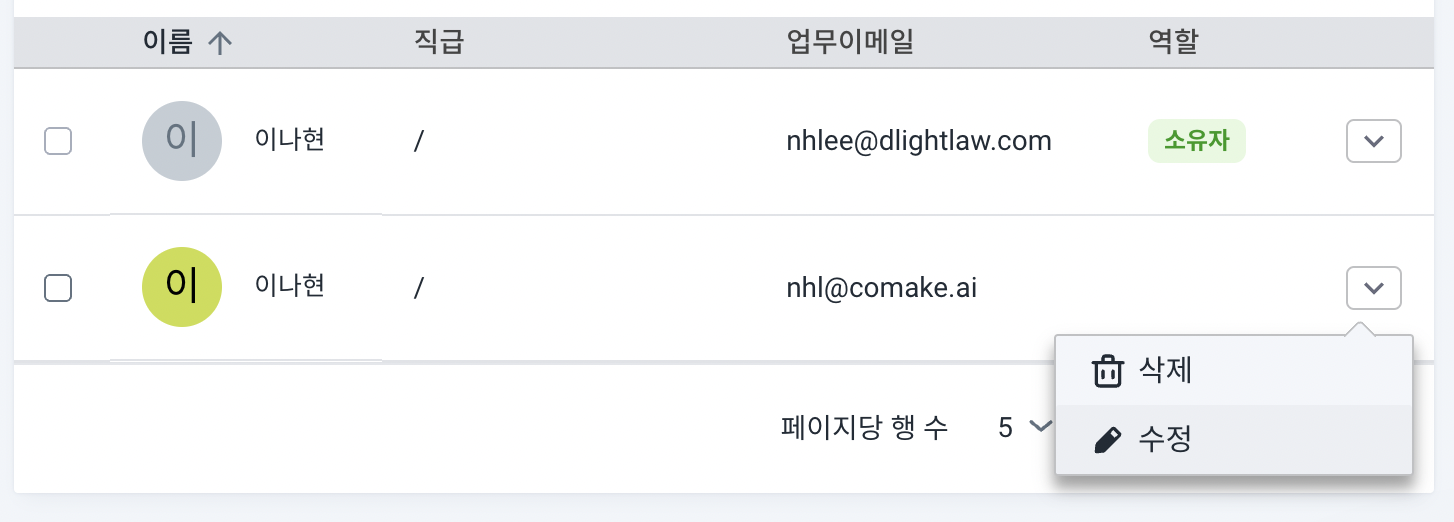Click the pencil icon in the popup menu

point(1107,440)
